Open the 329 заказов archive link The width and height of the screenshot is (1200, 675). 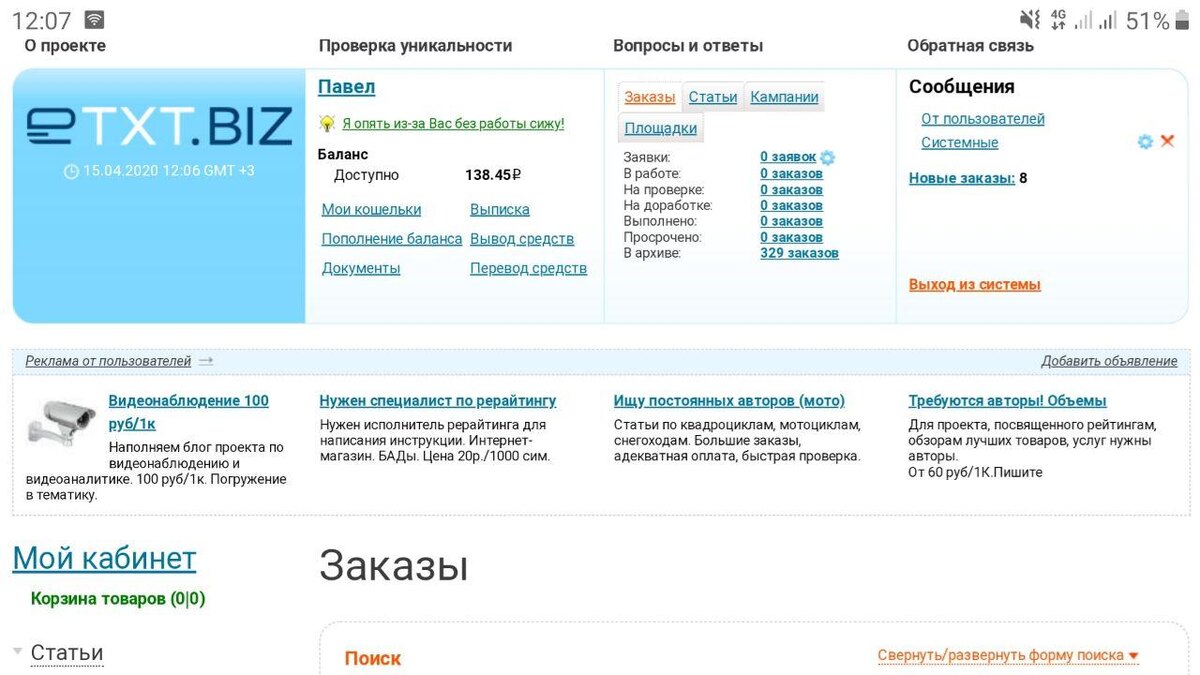coord(799,253)
